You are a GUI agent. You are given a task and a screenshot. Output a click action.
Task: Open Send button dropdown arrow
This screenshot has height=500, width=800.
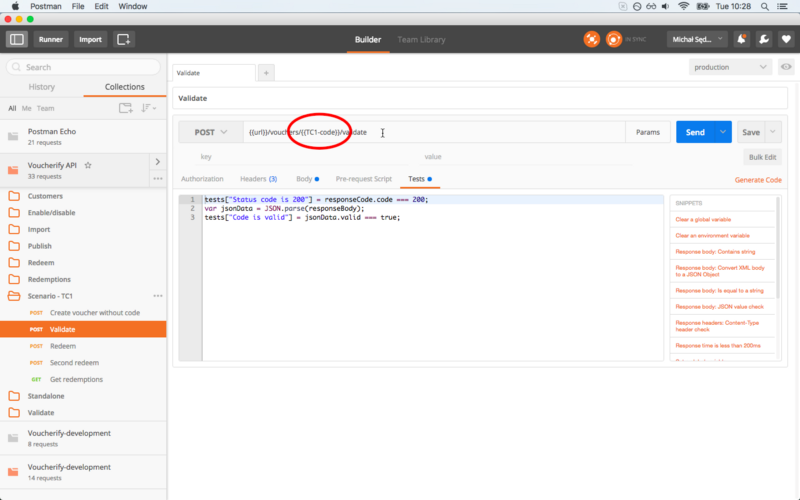[722, 132]
